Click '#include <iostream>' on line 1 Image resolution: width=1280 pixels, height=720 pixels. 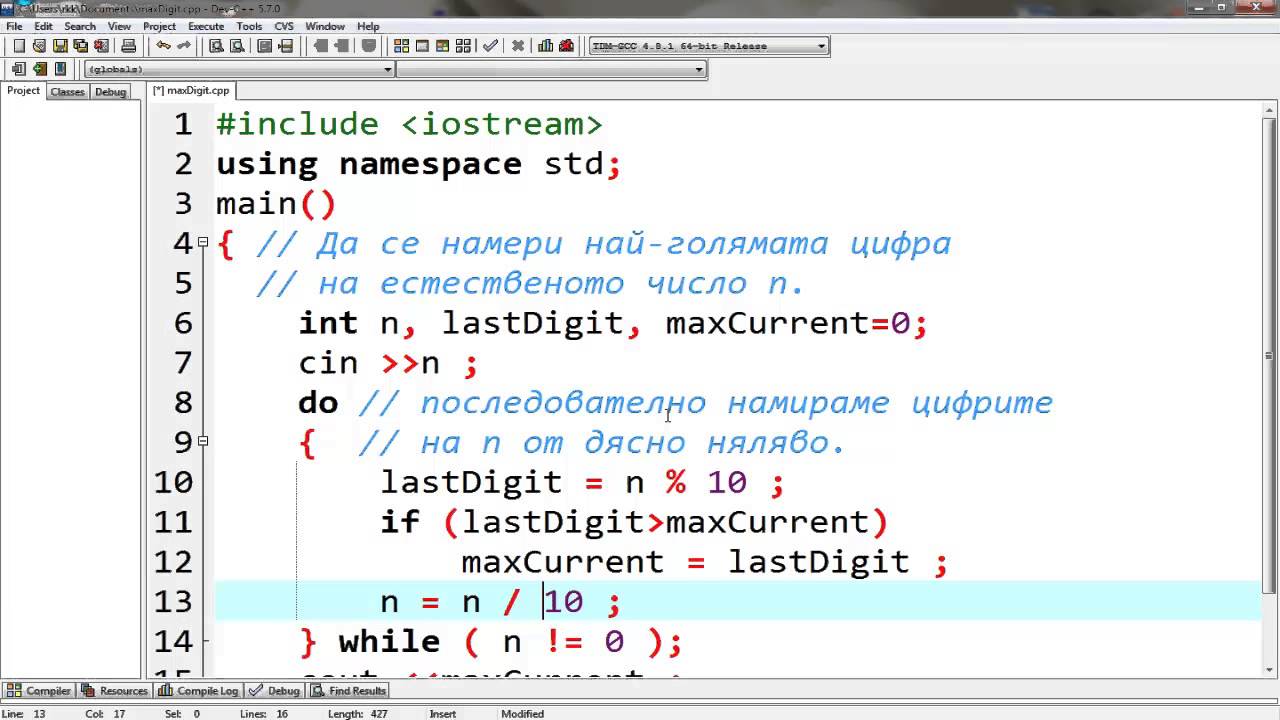[x=409, y=124]
